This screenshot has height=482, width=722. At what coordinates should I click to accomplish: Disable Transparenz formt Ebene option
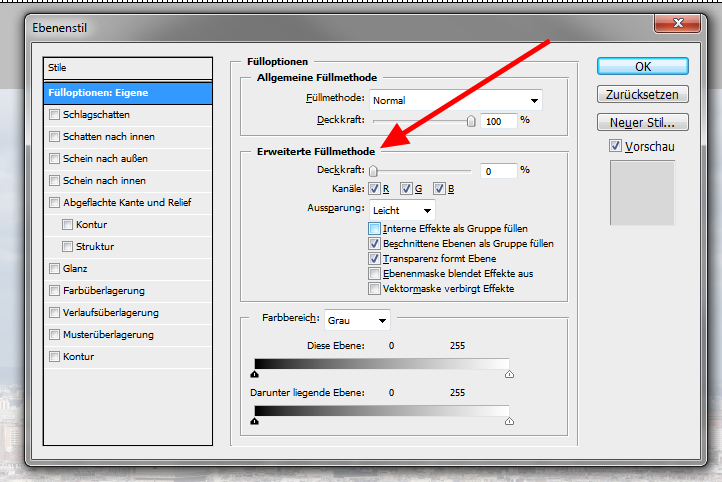click(375, 258)
